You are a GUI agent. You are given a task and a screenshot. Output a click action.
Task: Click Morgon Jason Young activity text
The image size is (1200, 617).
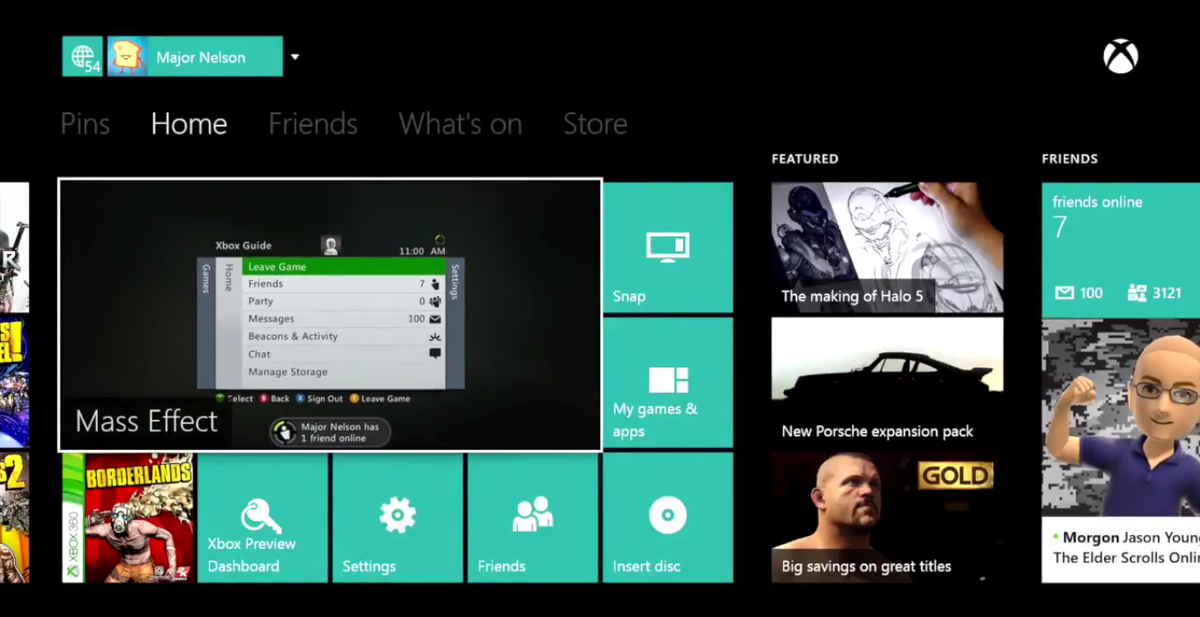point(1125,548)
